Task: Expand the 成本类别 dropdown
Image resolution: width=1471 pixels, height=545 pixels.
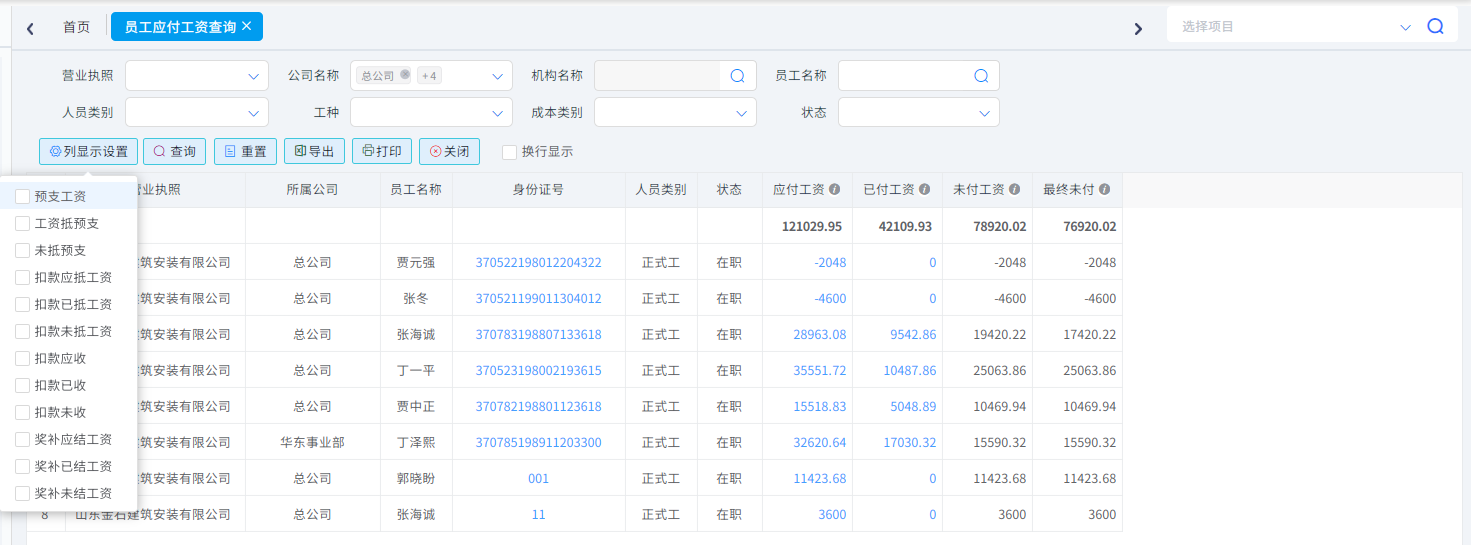Action: click(675, 113)
